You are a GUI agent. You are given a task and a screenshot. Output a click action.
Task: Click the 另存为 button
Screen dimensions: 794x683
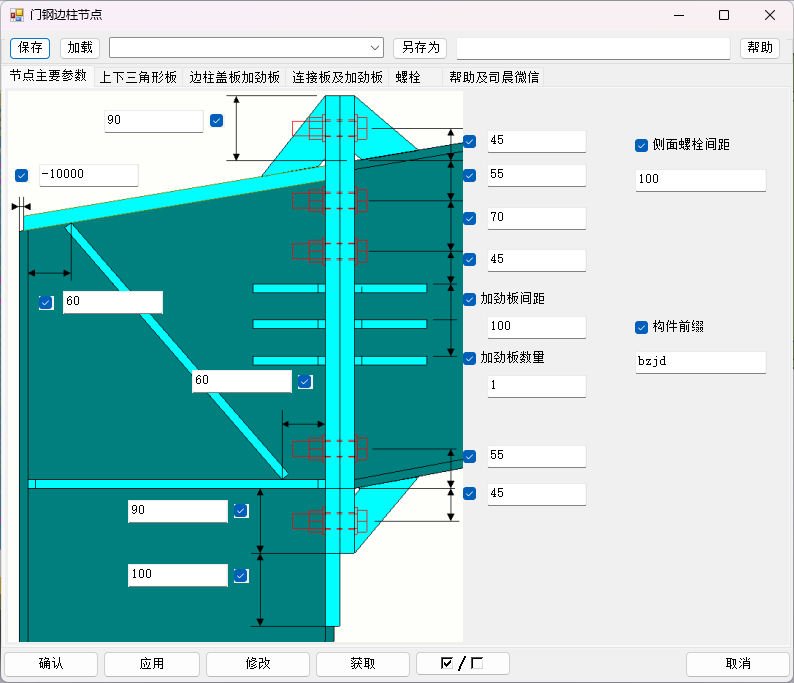click(420, 48)
